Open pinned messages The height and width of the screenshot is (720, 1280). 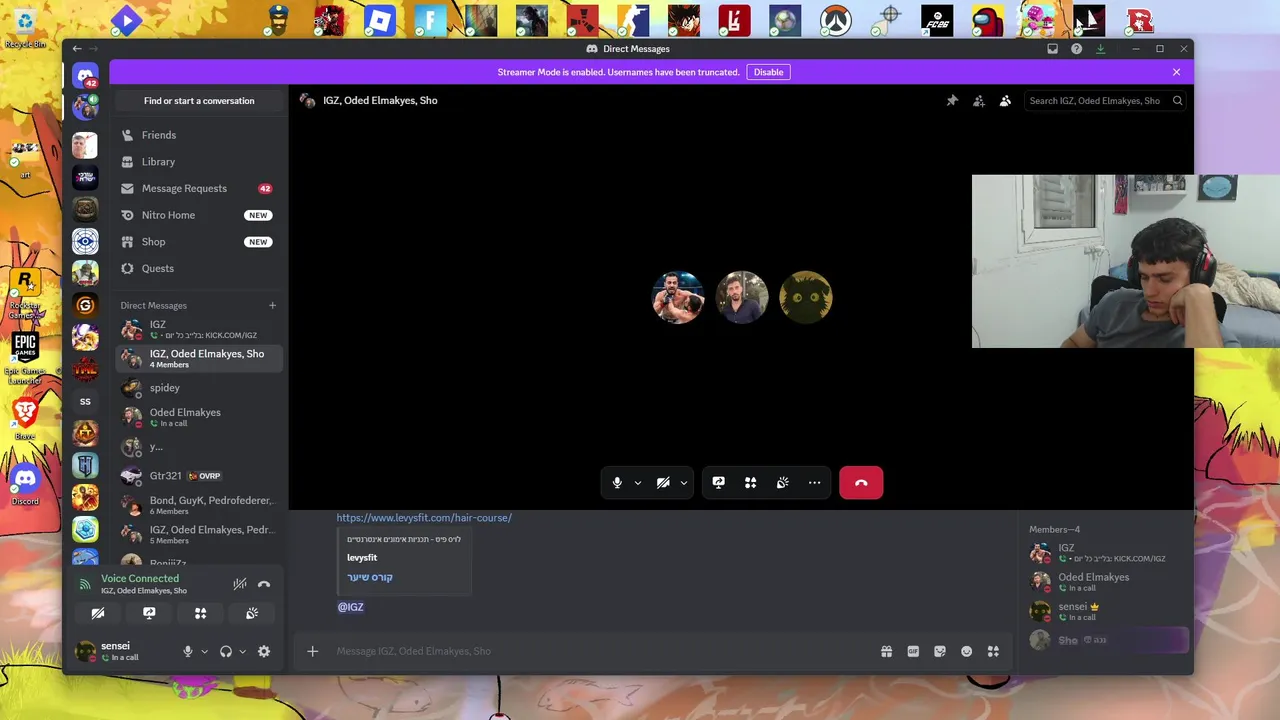(x=952, y=101)
